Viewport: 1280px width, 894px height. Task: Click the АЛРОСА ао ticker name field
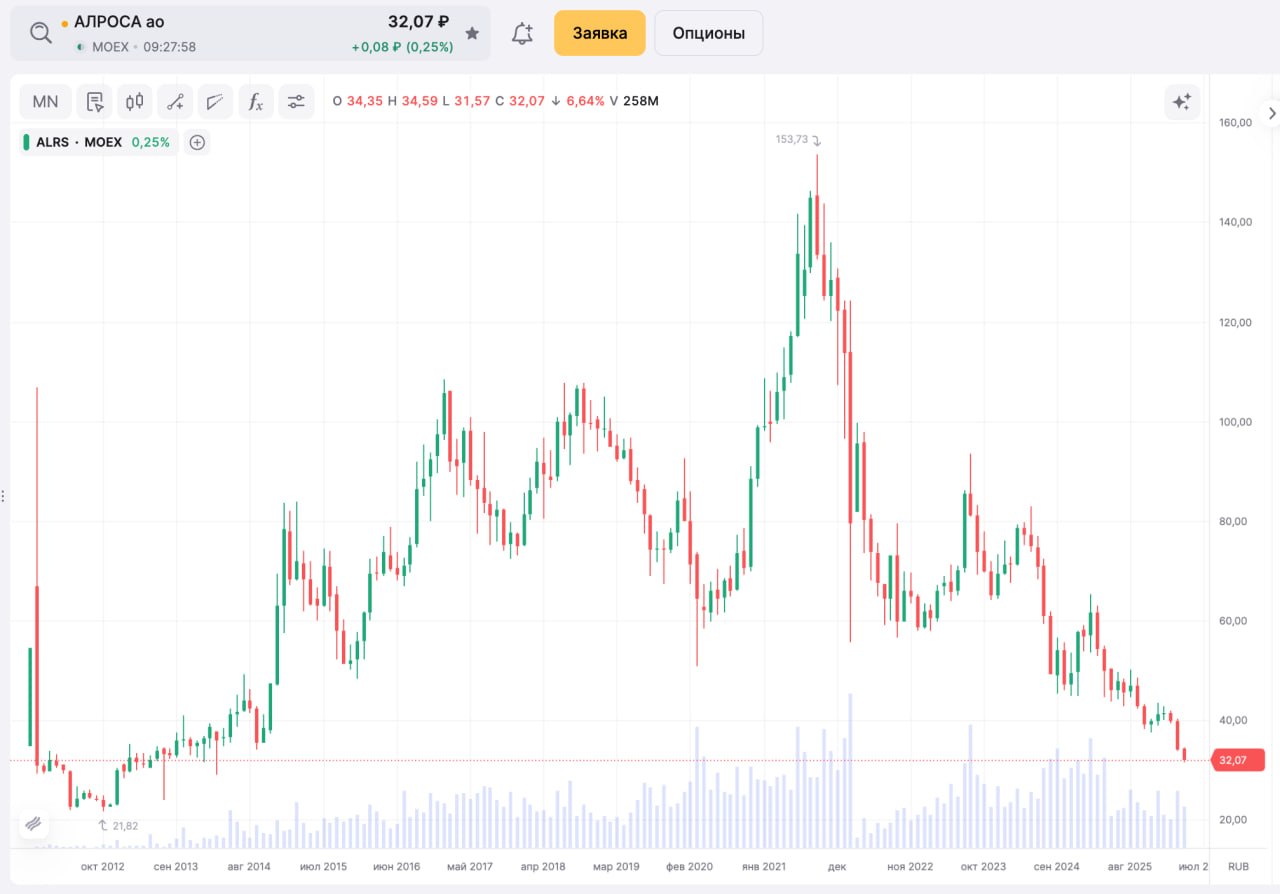(x=120, y=22)
